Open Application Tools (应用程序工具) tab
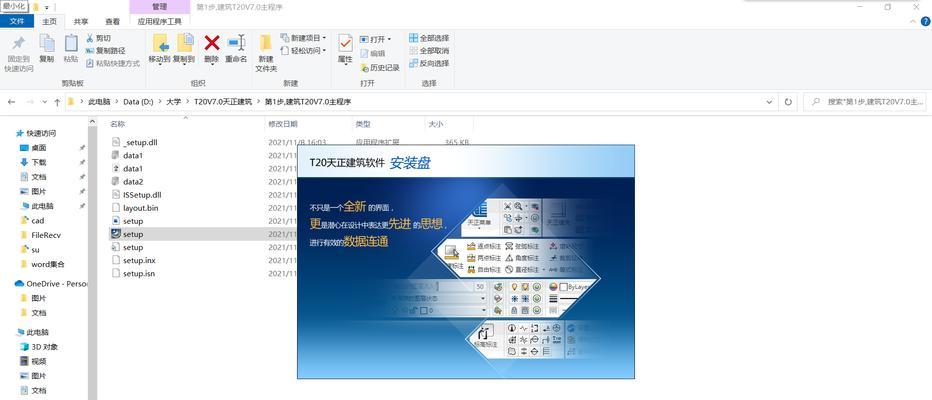932x400 pixels. 159,21
